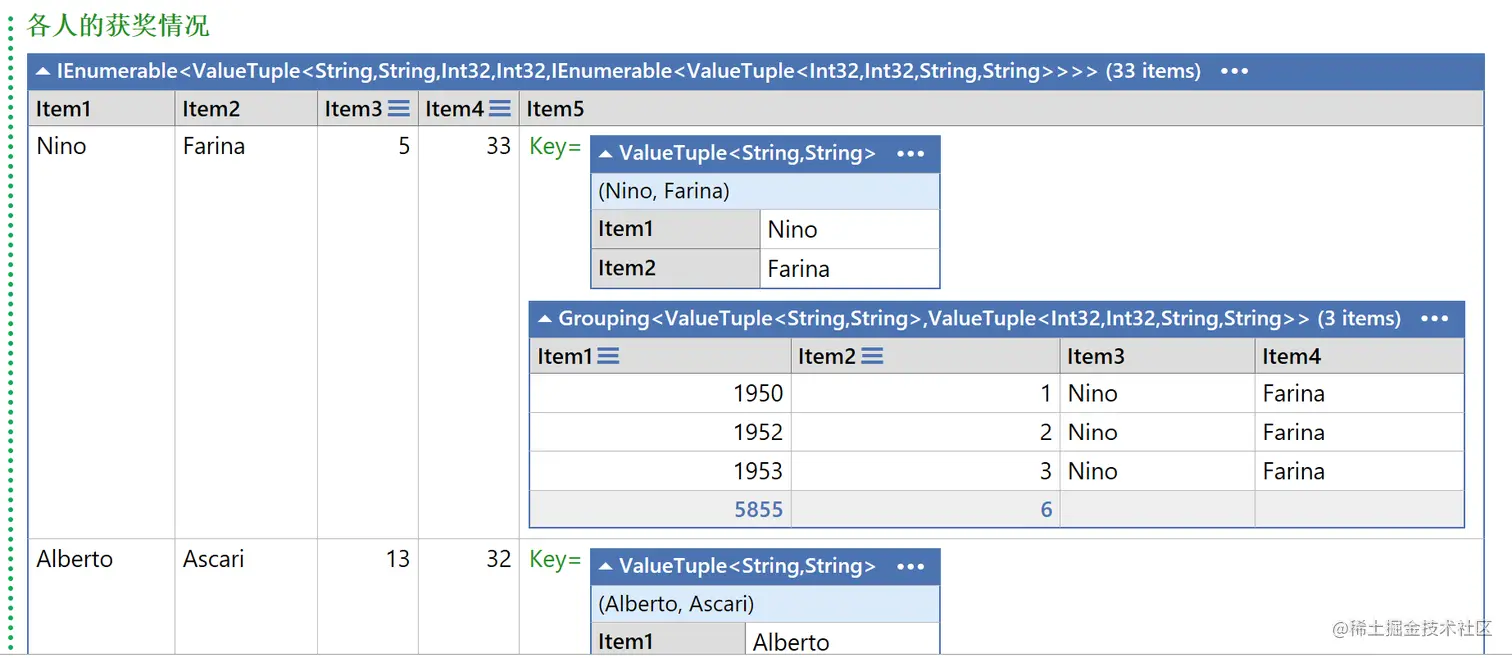
Task: Click the year 1952 cell
Action: pos(660,432)
